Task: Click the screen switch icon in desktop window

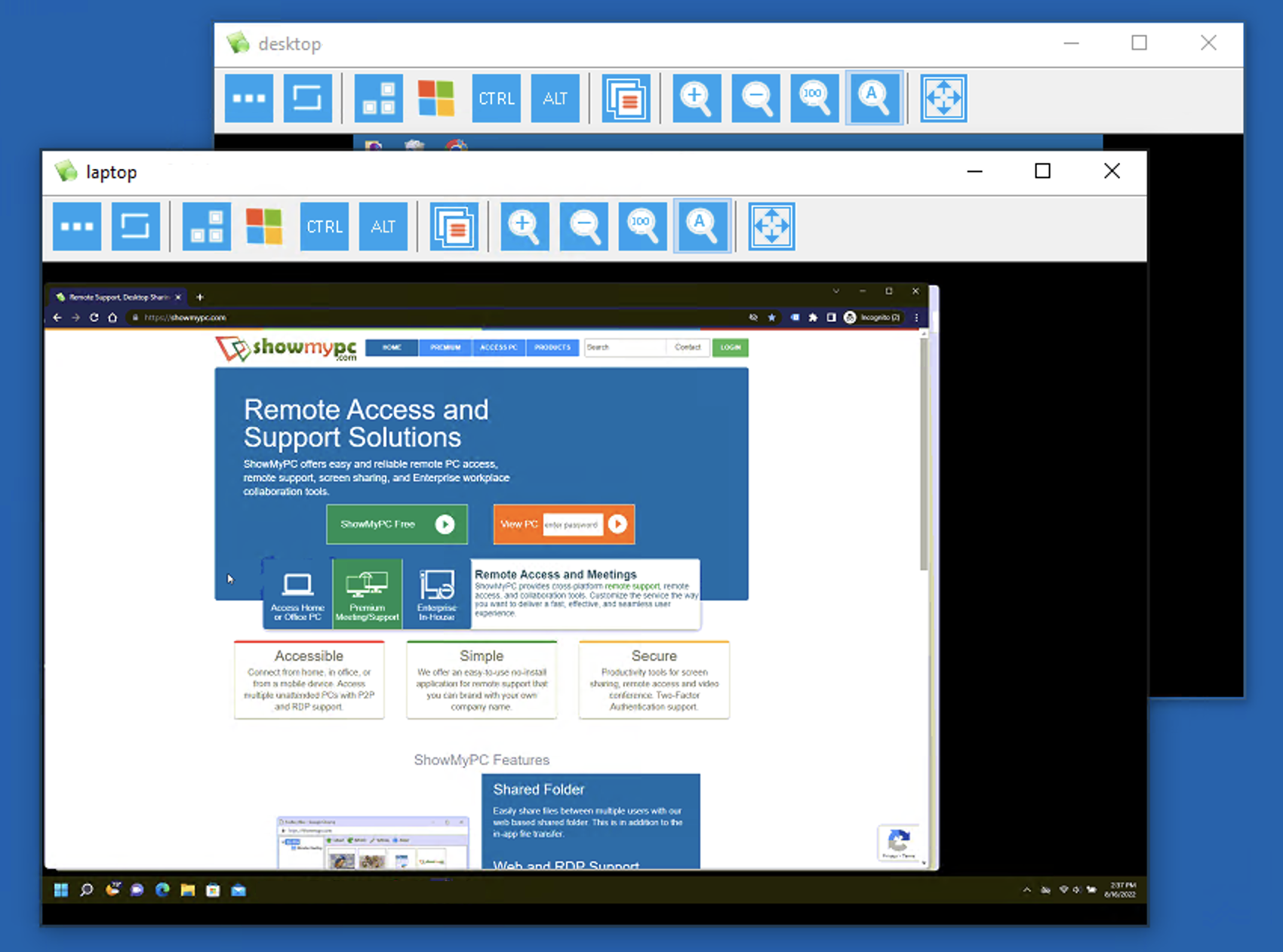Action: click(308, 98)
